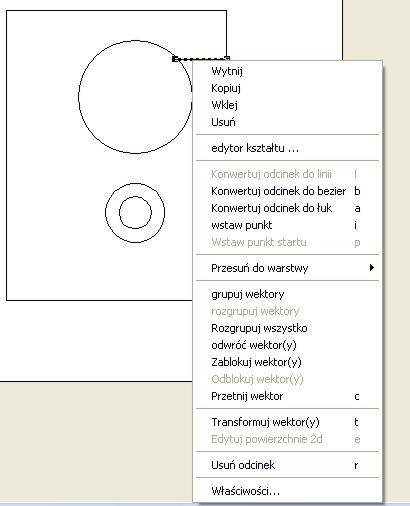Click the large circle outline on the canvas
The image size is (410, 506).
click(x=79, y=97)
